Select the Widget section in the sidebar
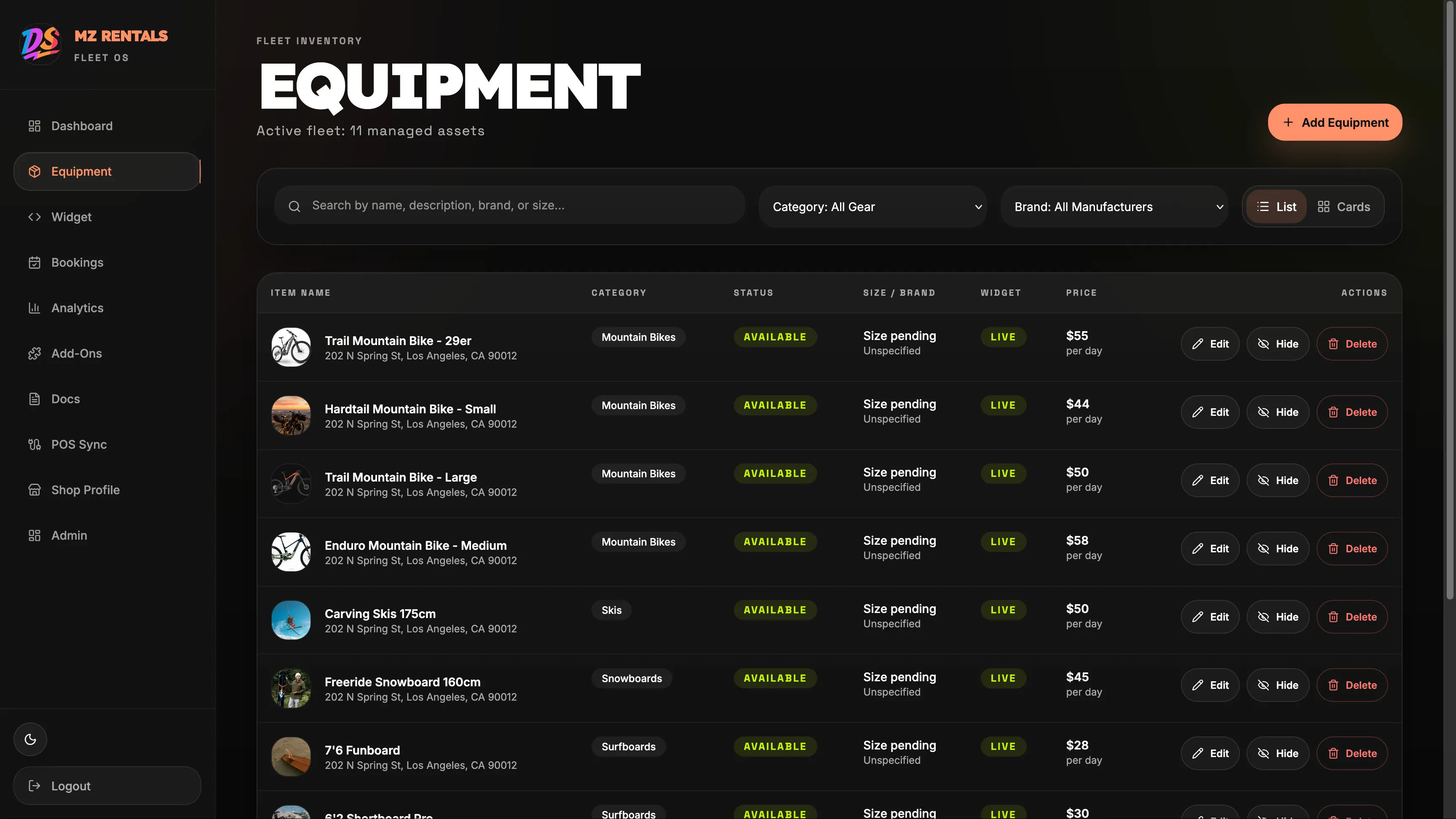The image size is (1456, 819). tap(71, 217)
